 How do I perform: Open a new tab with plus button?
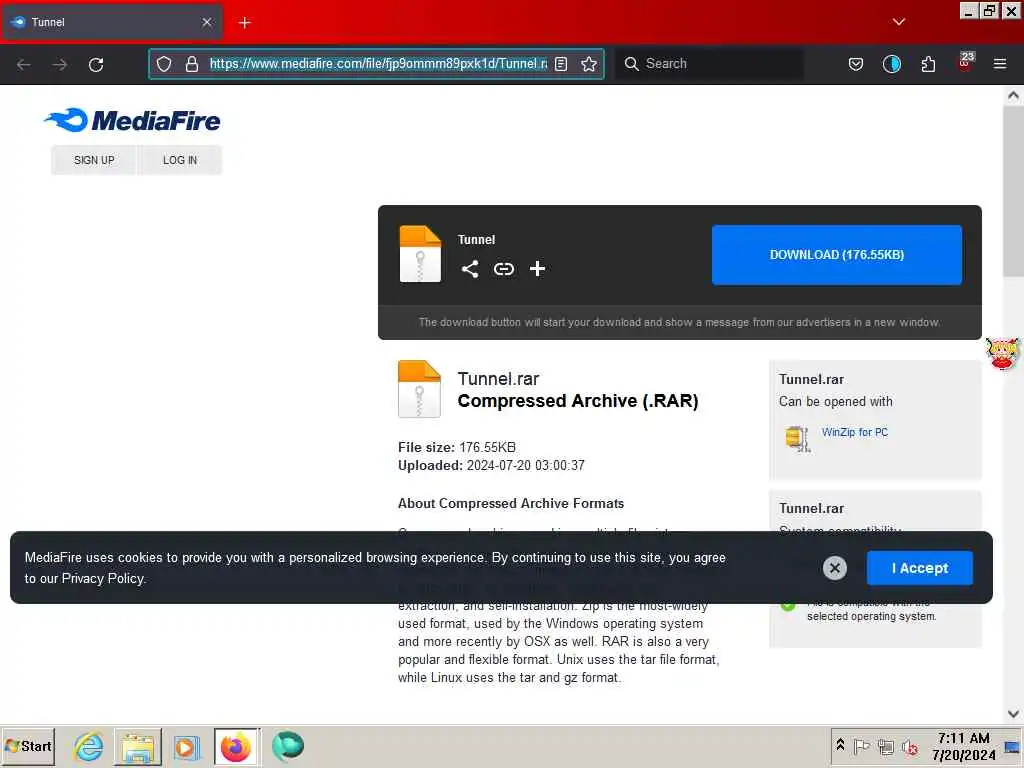(x=244, y=23)
